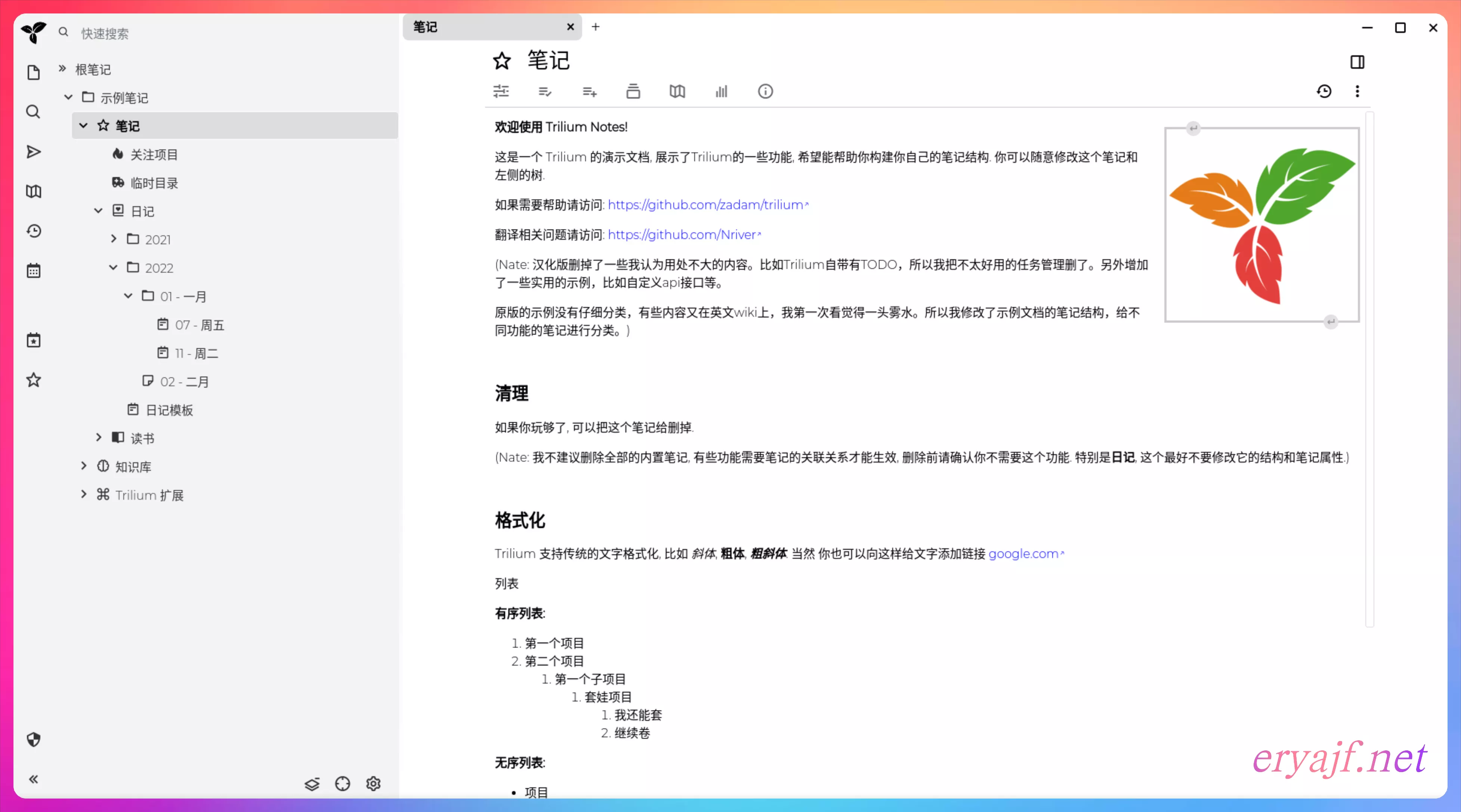Add a new tab with plus button
This screenshot has width=1461, height=812.
(596, 27)
